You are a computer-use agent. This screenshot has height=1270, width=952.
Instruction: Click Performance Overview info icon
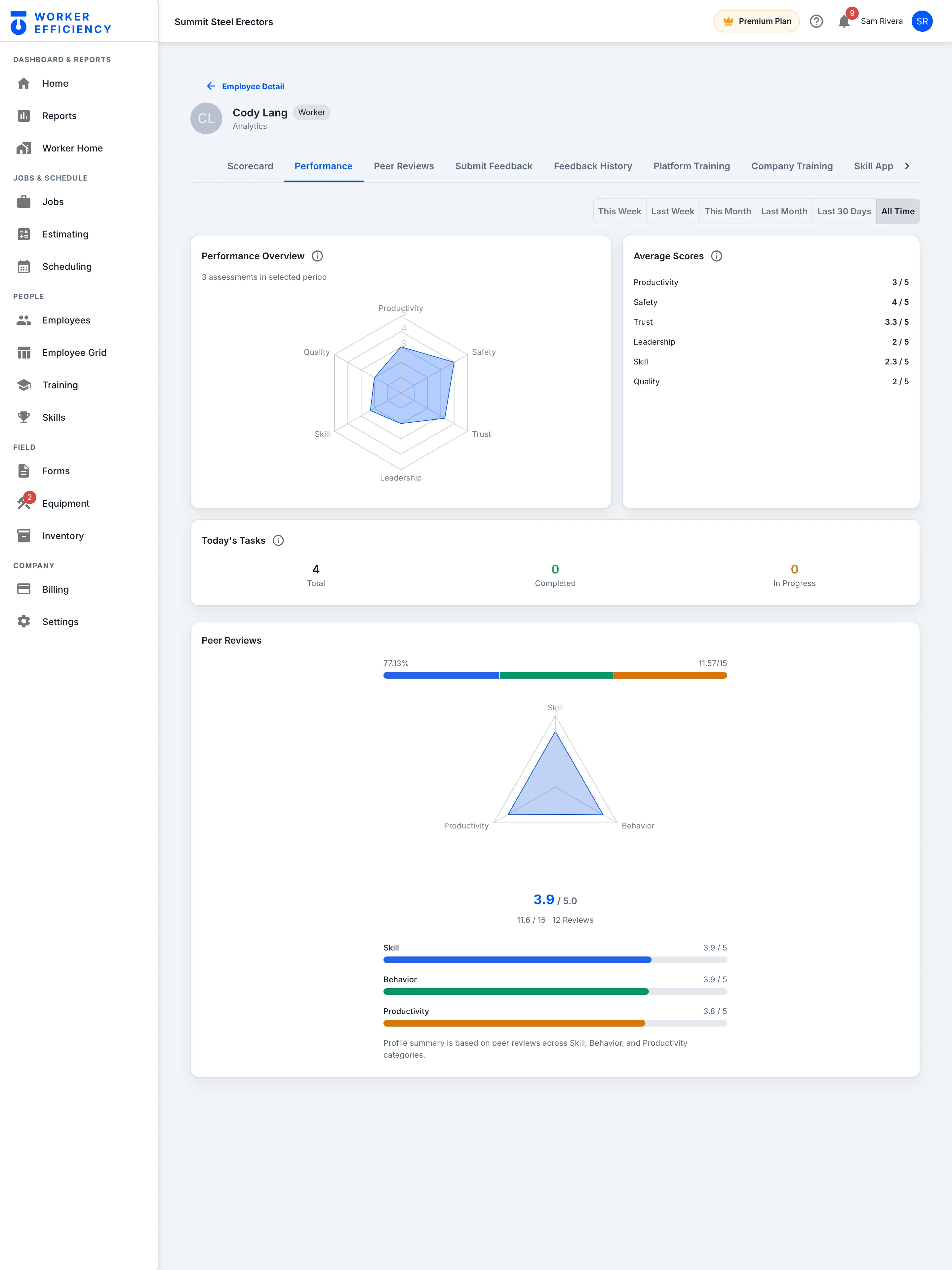tap(317, 256)
